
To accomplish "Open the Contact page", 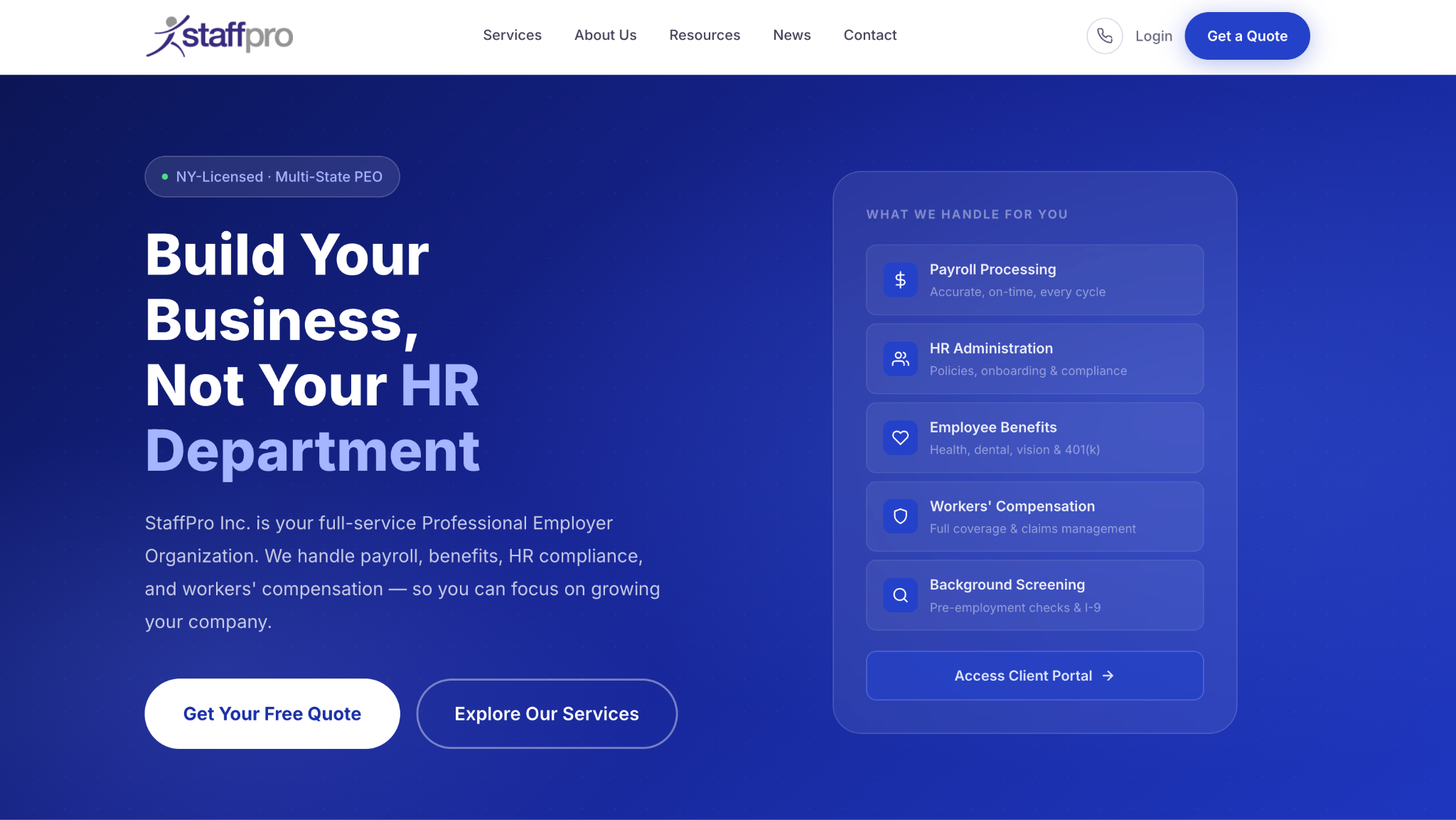I will tap(869, 35).
